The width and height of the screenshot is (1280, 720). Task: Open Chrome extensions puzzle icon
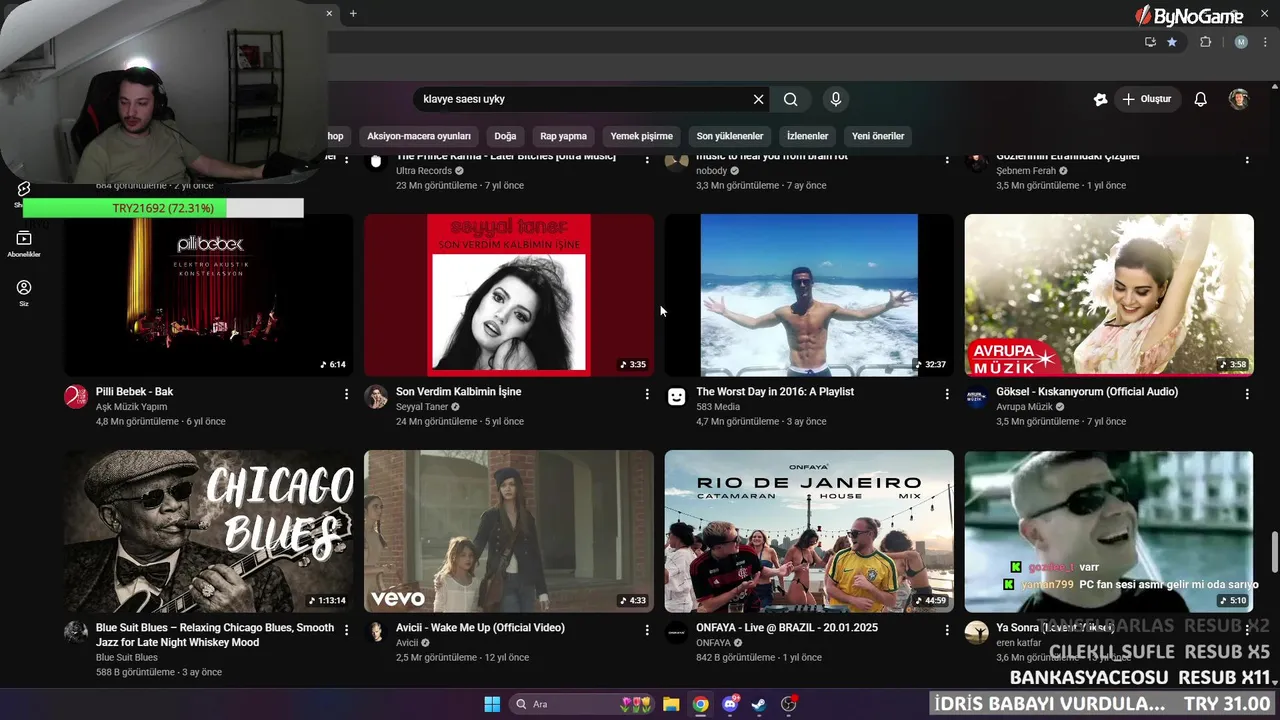pos(1205,42)
